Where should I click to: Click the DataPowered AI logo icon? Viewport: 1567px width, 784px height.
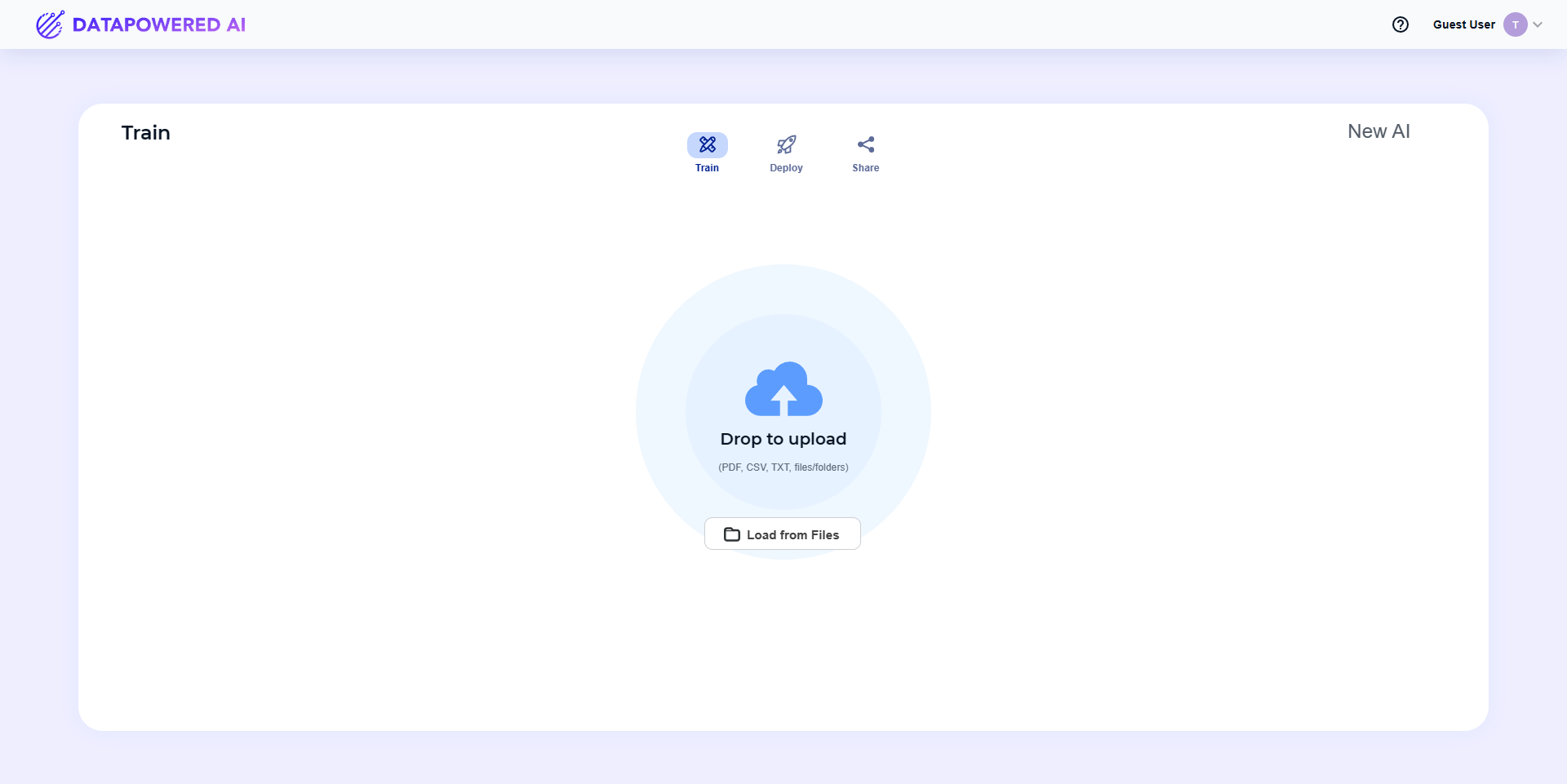coord(49,24)
